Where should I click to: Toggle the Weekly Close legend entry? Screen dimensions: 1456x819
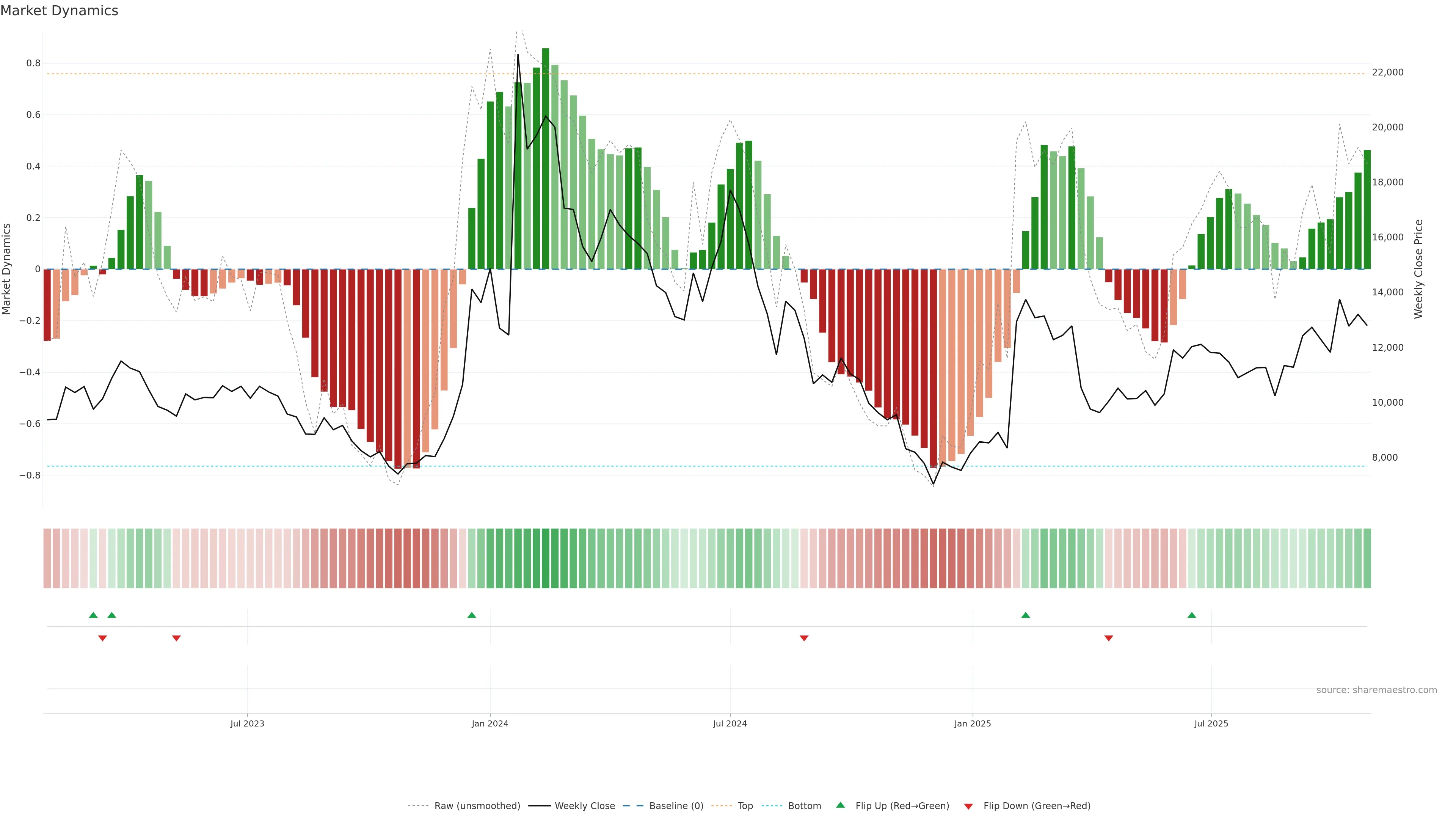pos(584,806)
